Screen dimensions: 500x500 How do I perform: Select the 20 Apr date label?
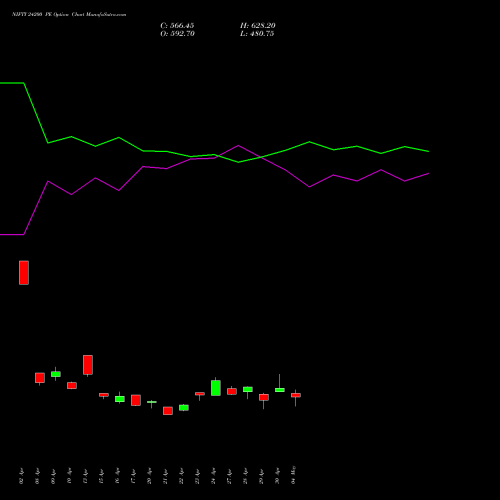click(150, 477)
